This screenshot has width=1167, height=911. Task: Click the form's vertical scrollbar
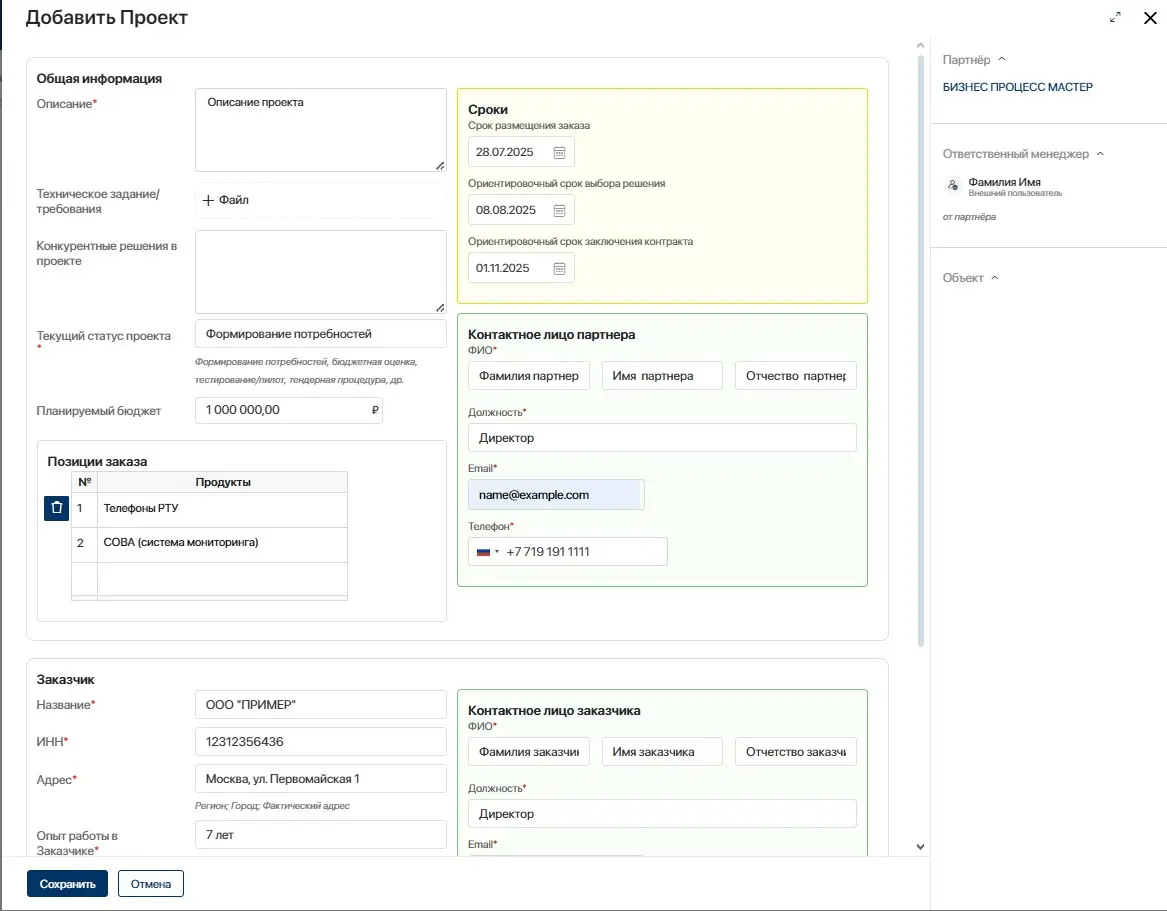tap(919, 340)
